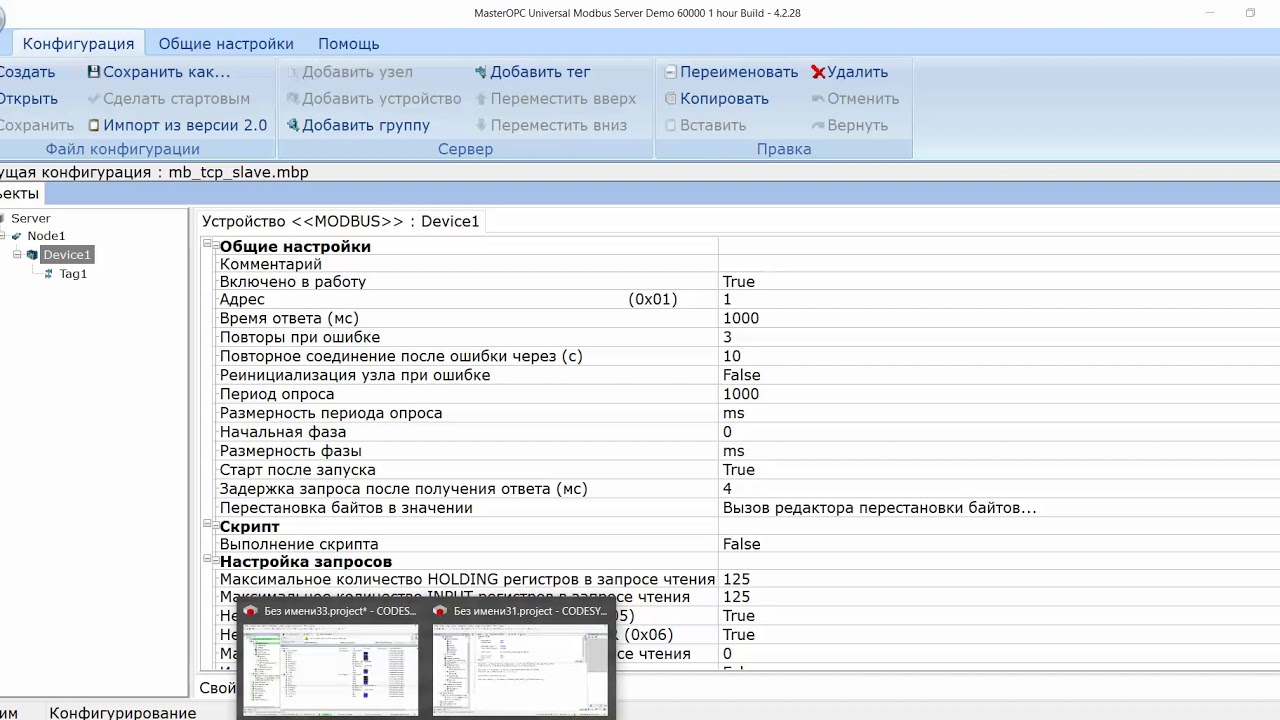This screenshot has width=1280, height=720.
Task: Click the Включено в работу True value
Action: (739, 282)
